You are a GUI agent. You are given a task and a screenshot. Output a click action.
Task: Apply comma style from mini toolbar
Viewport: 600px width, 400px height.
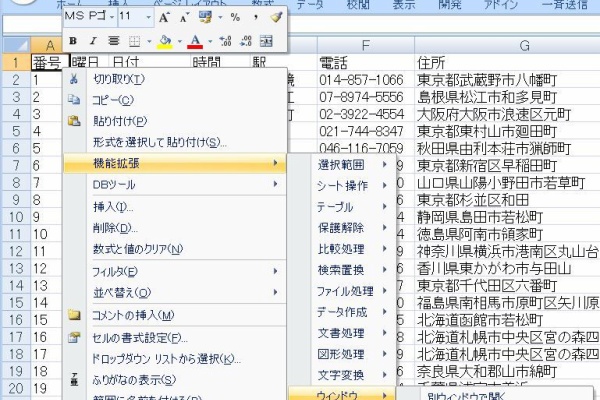[x=256, y=17]
